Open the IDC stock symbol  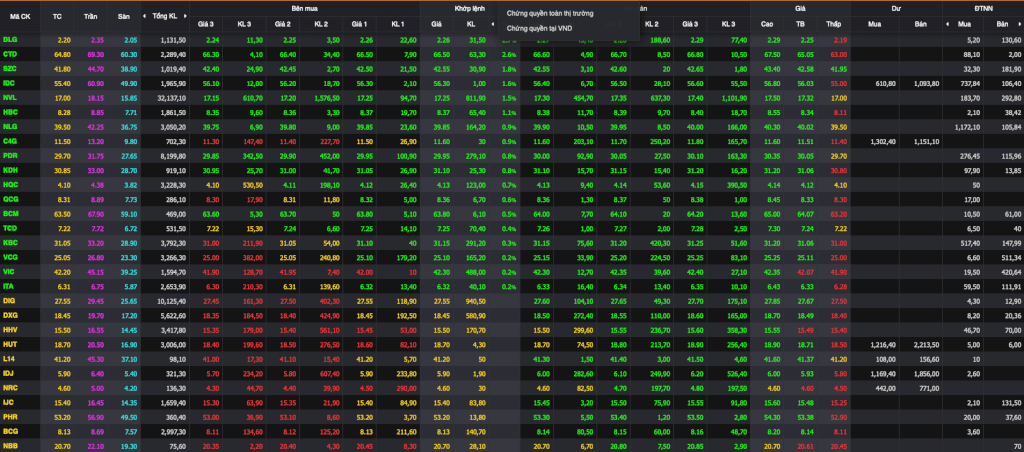pos(9,83)
